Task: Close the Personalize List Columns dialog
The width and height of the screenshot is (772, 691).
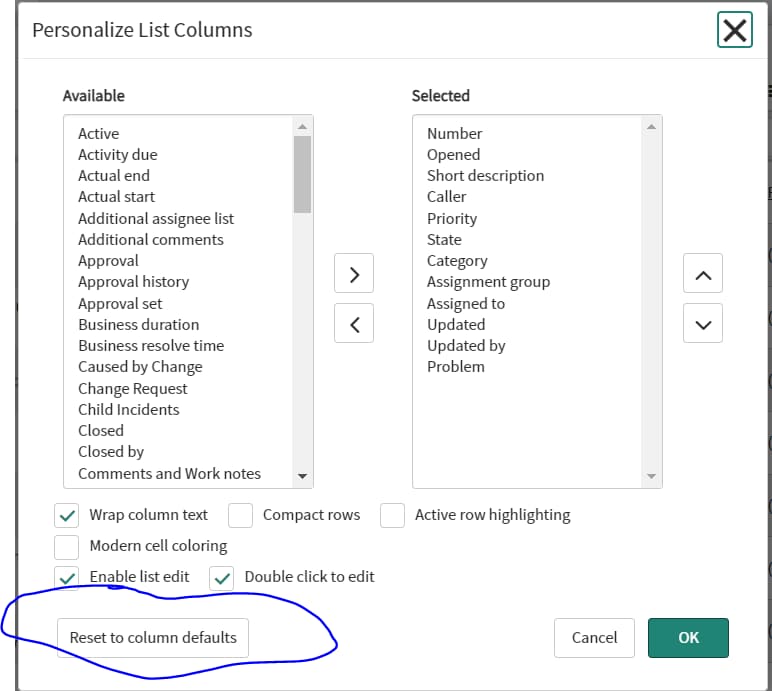Action: (734, 30)
